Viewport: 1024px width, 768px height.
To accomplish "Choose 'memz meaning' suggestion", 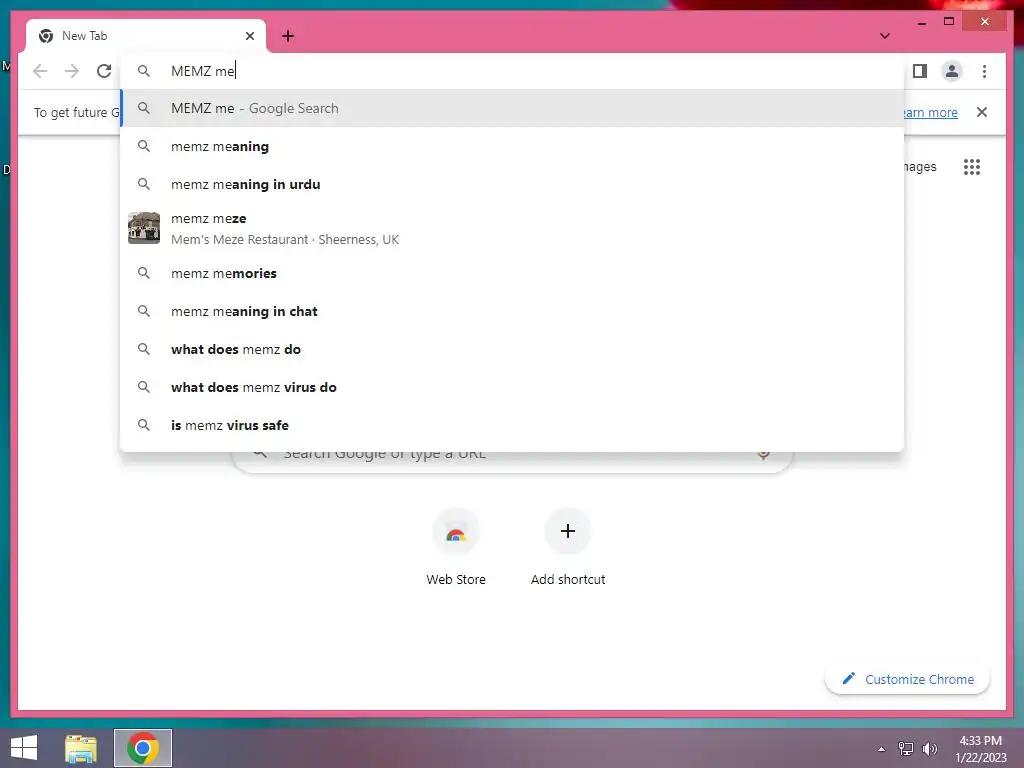I will pyautogui.click(x=512, y=146).
